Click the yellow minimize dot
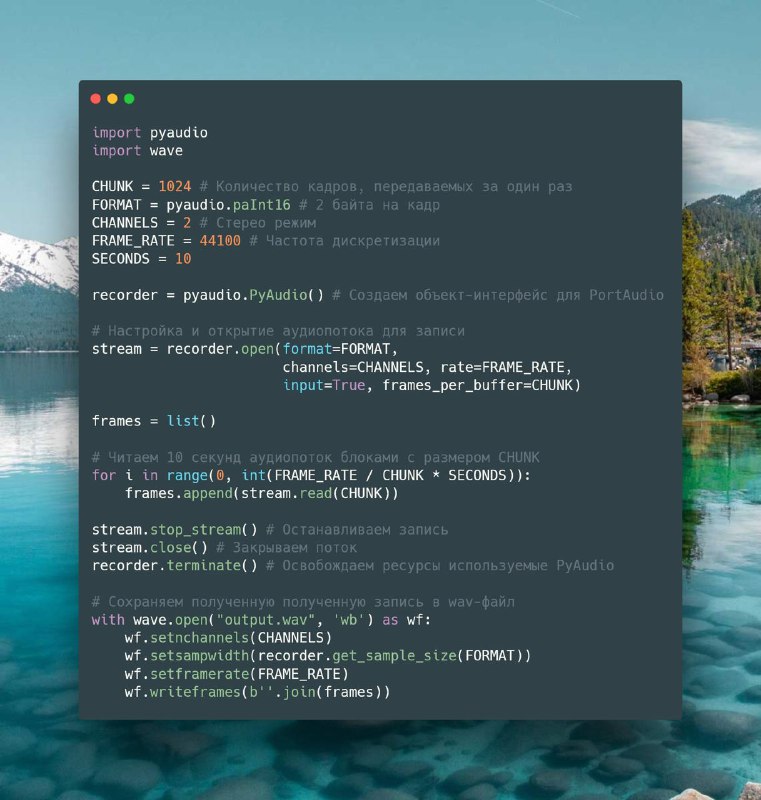 (112, 99)
